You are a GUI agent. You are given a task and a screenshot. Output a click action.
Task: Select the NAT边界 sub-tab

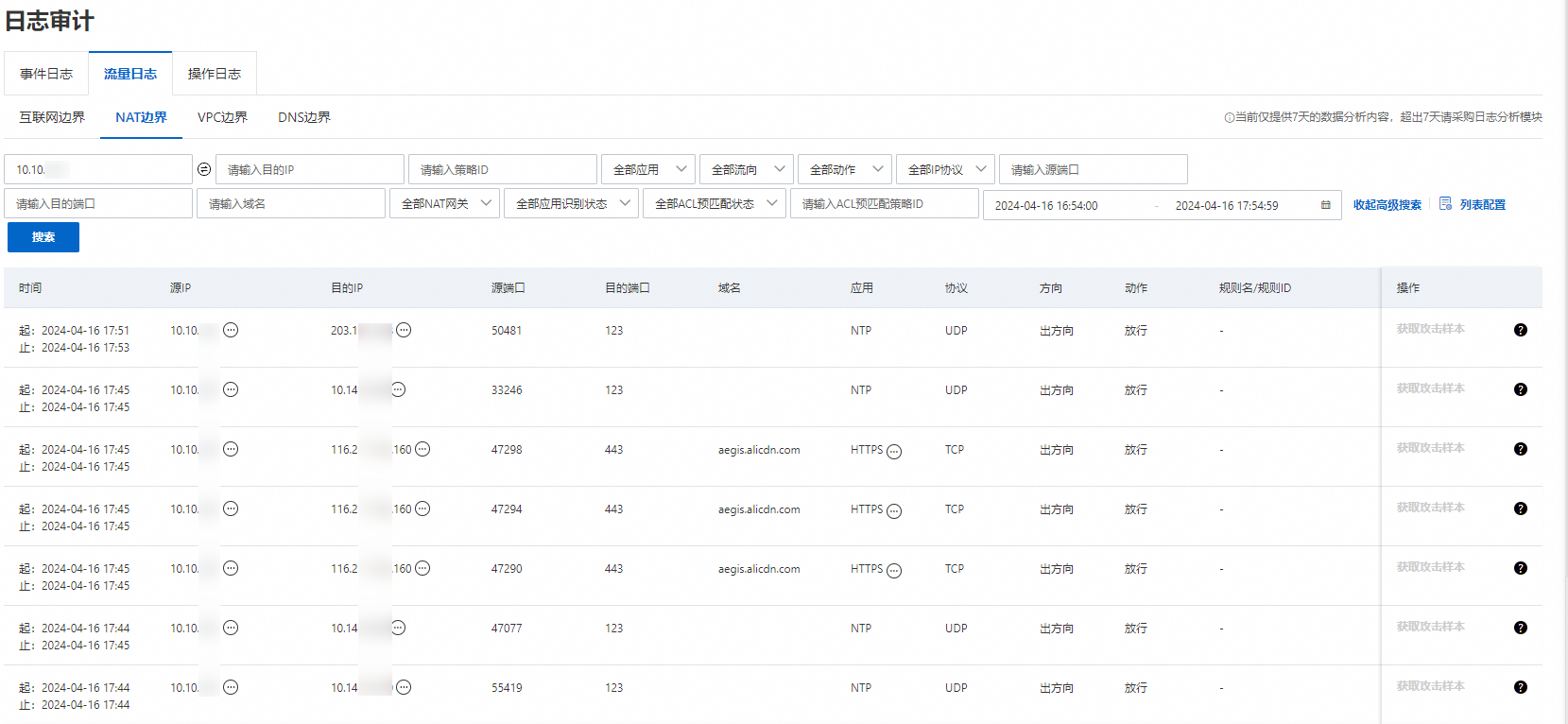[141, 117]
